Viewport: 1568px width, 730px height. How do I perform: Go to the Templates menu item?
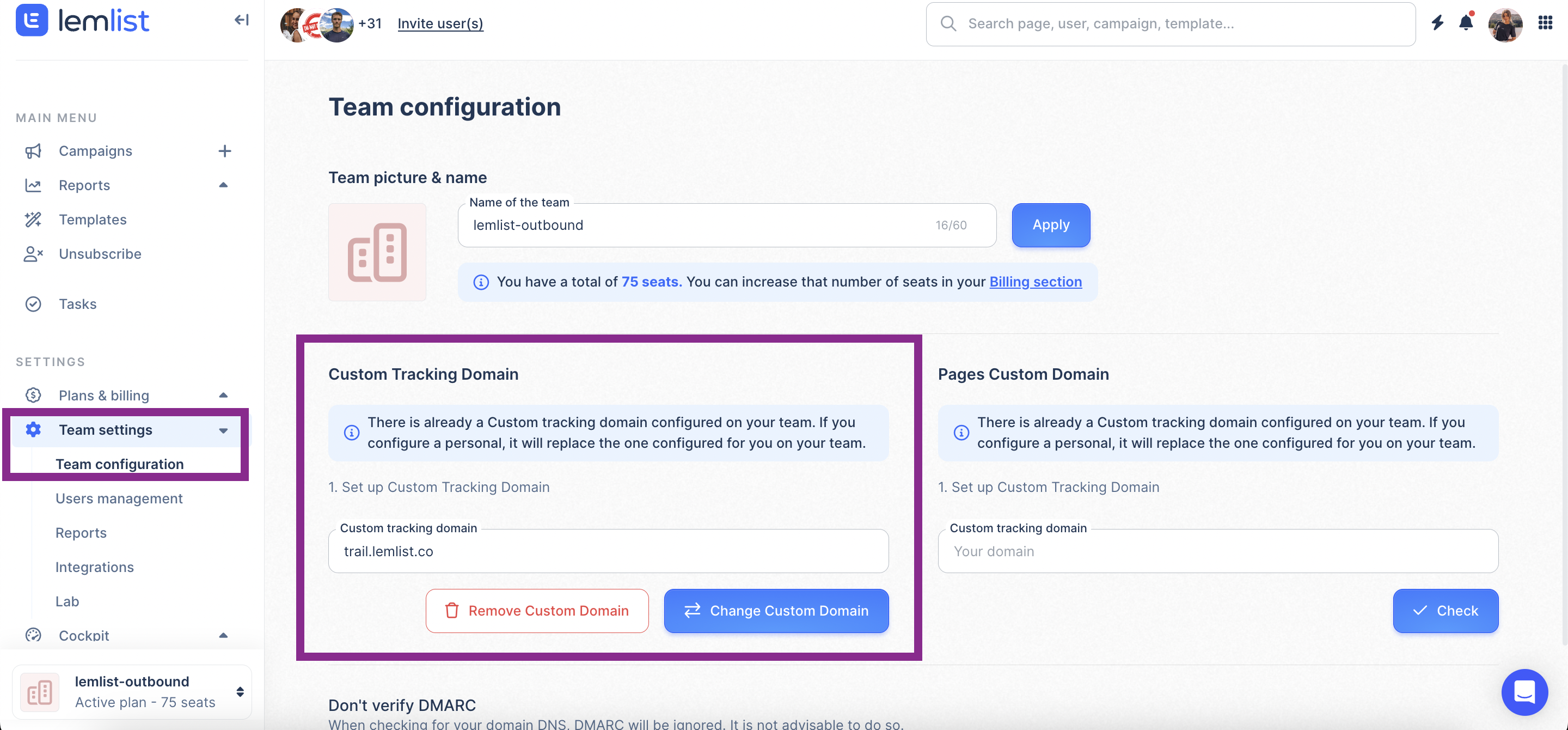[93, 220]
